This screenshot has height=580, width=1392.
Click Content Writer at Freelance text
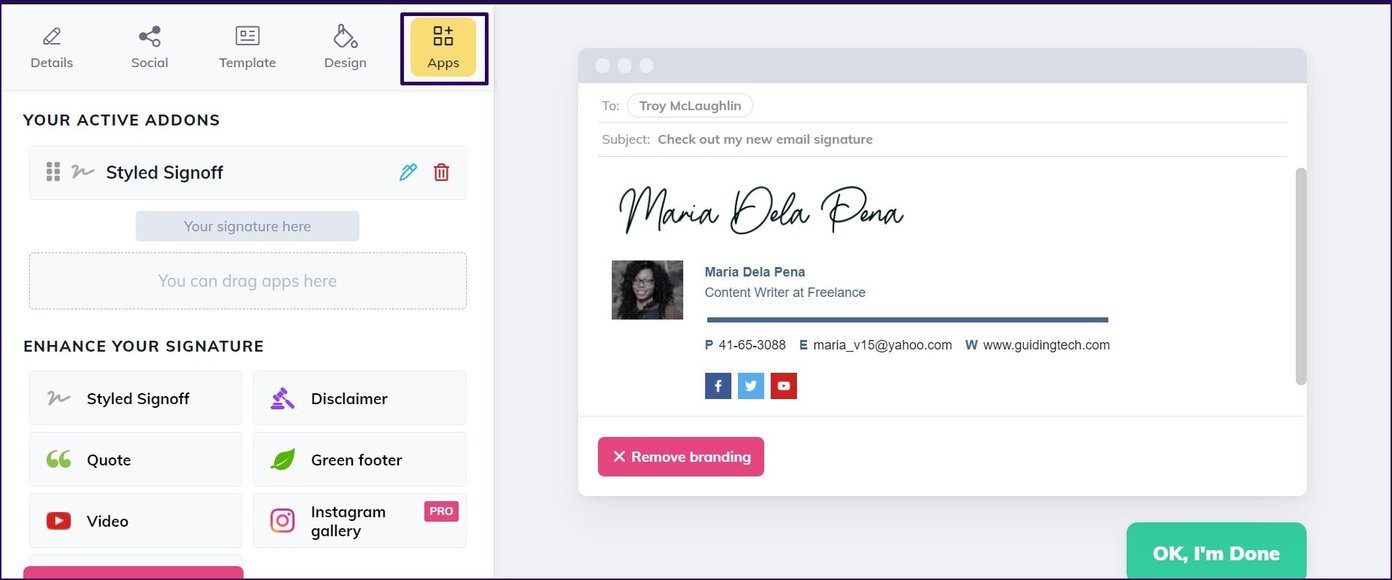785,293
